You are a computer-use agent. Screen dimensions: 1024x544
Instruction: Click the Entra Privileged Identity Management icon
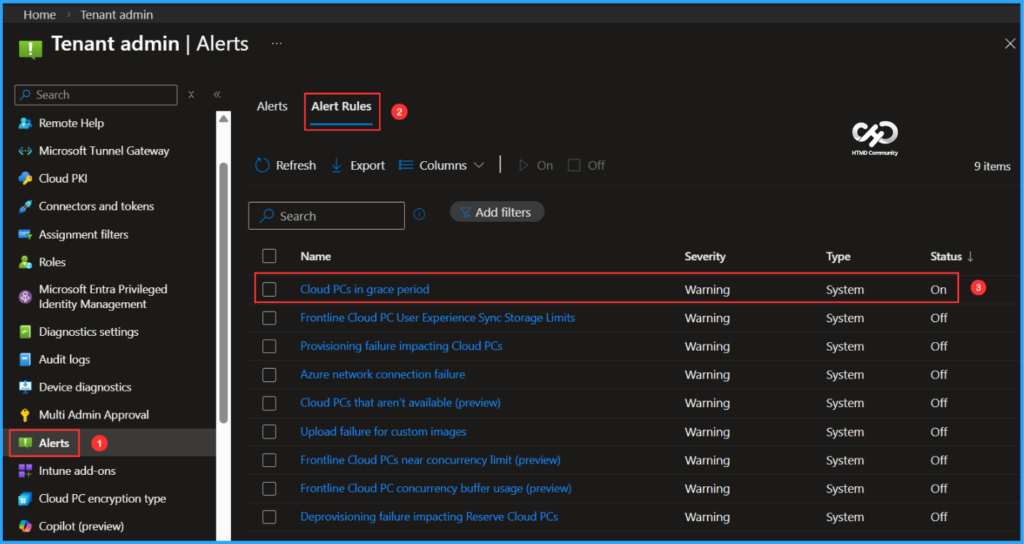pyautogui.click(x=25, y=296)
